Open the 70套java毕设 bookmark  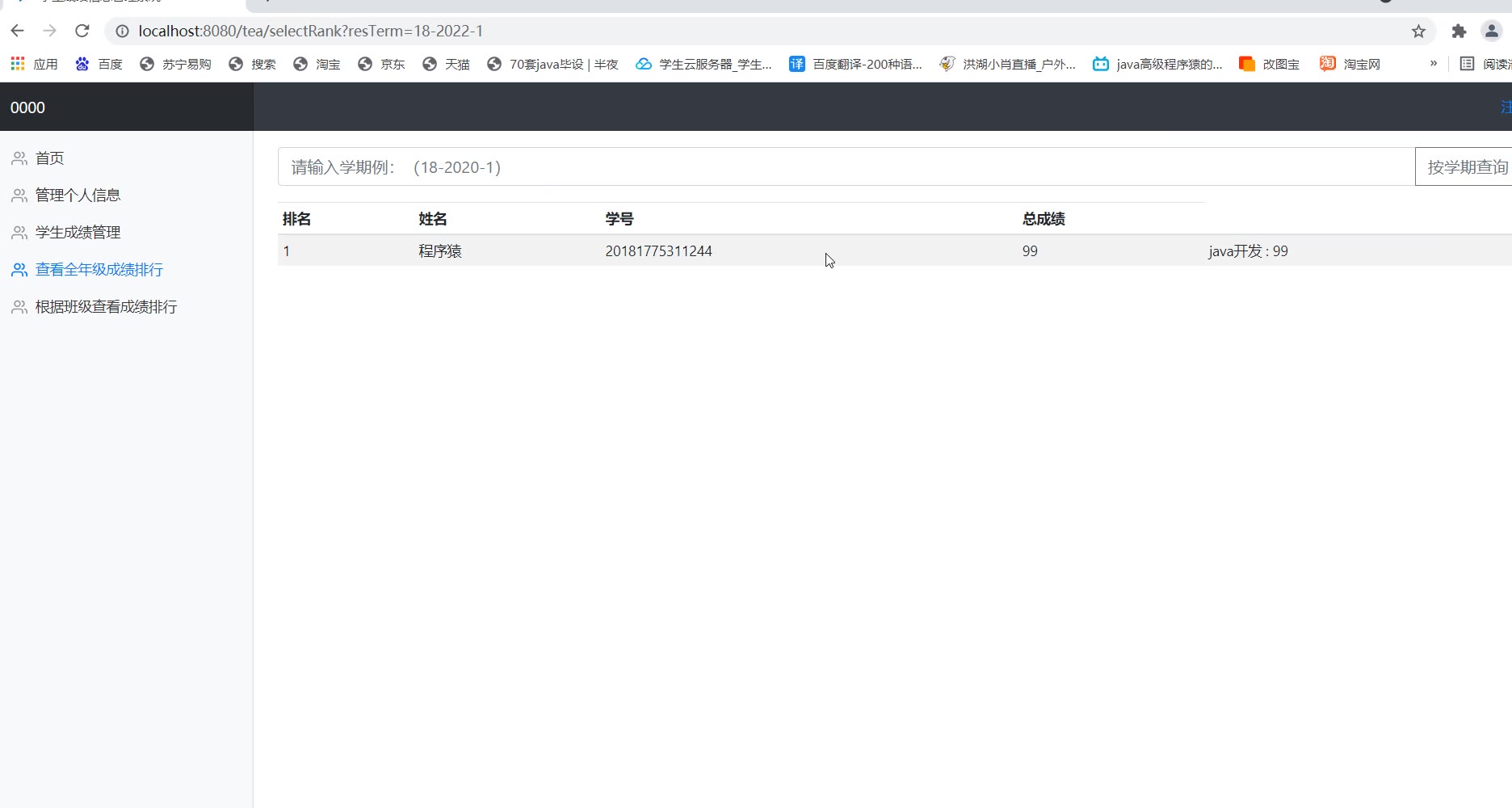click(x=552, y=64)
